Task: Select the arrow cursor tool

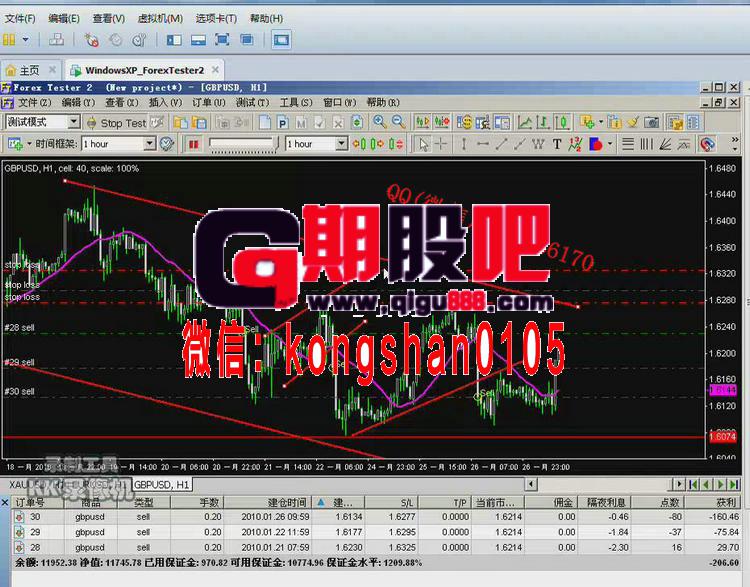Action: coord(423,144)
